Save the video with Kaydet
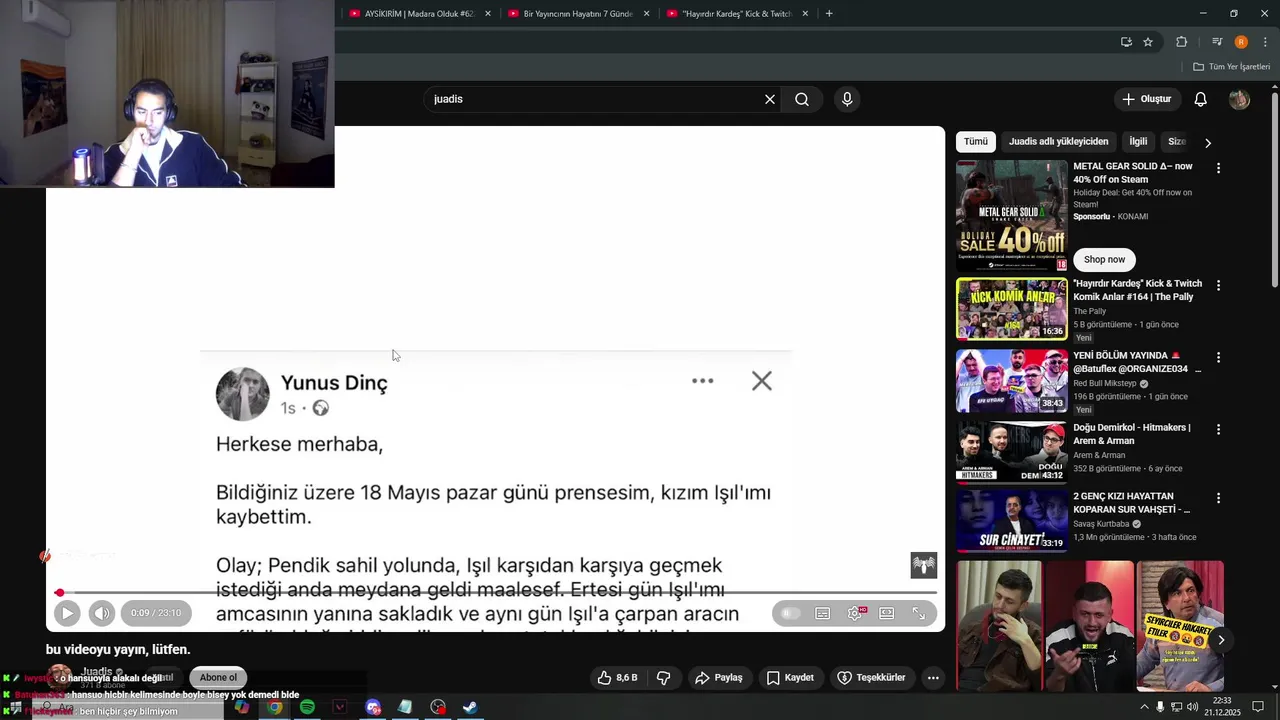Screen dimensions: 1280x720 790,678
